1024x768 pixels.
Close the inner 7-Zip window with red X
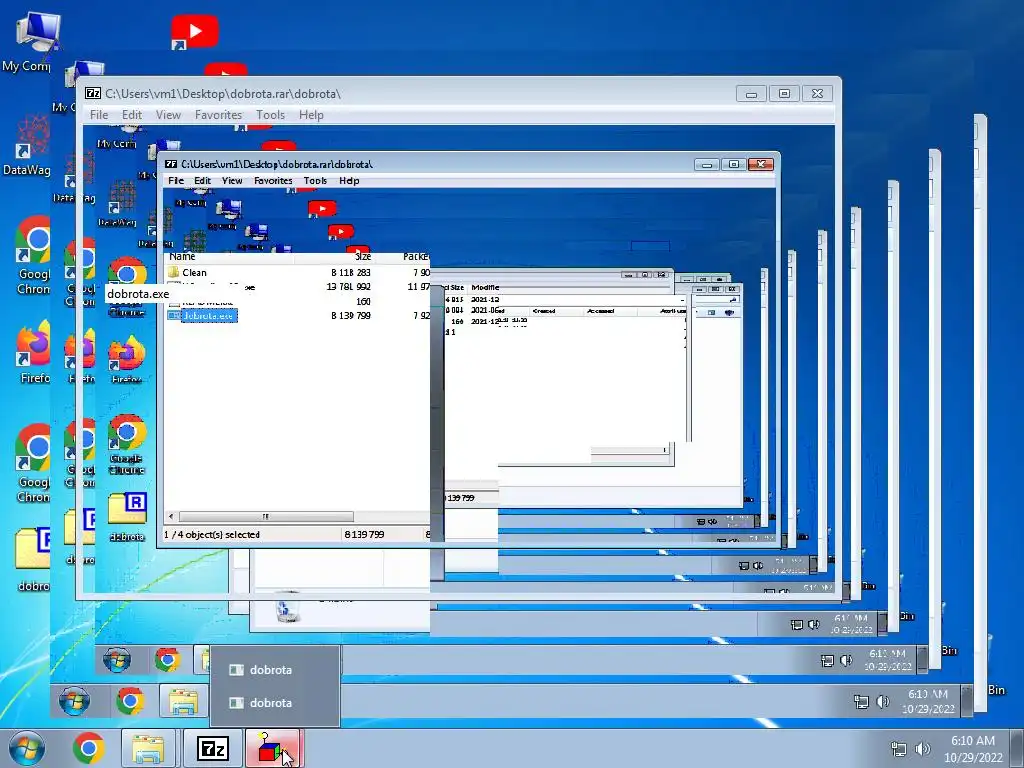point(760,165)
